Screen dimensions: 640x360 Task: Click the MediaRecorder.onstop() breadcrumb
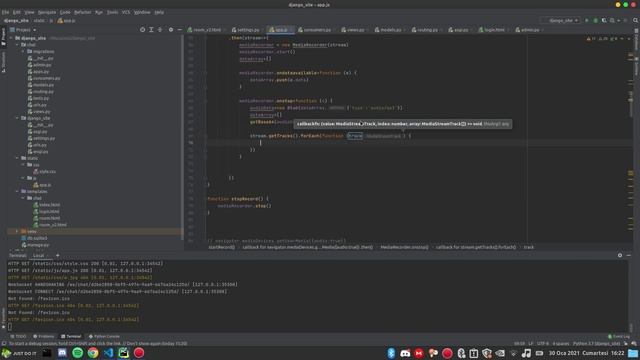pyautogui.click(x=404, y=247)
